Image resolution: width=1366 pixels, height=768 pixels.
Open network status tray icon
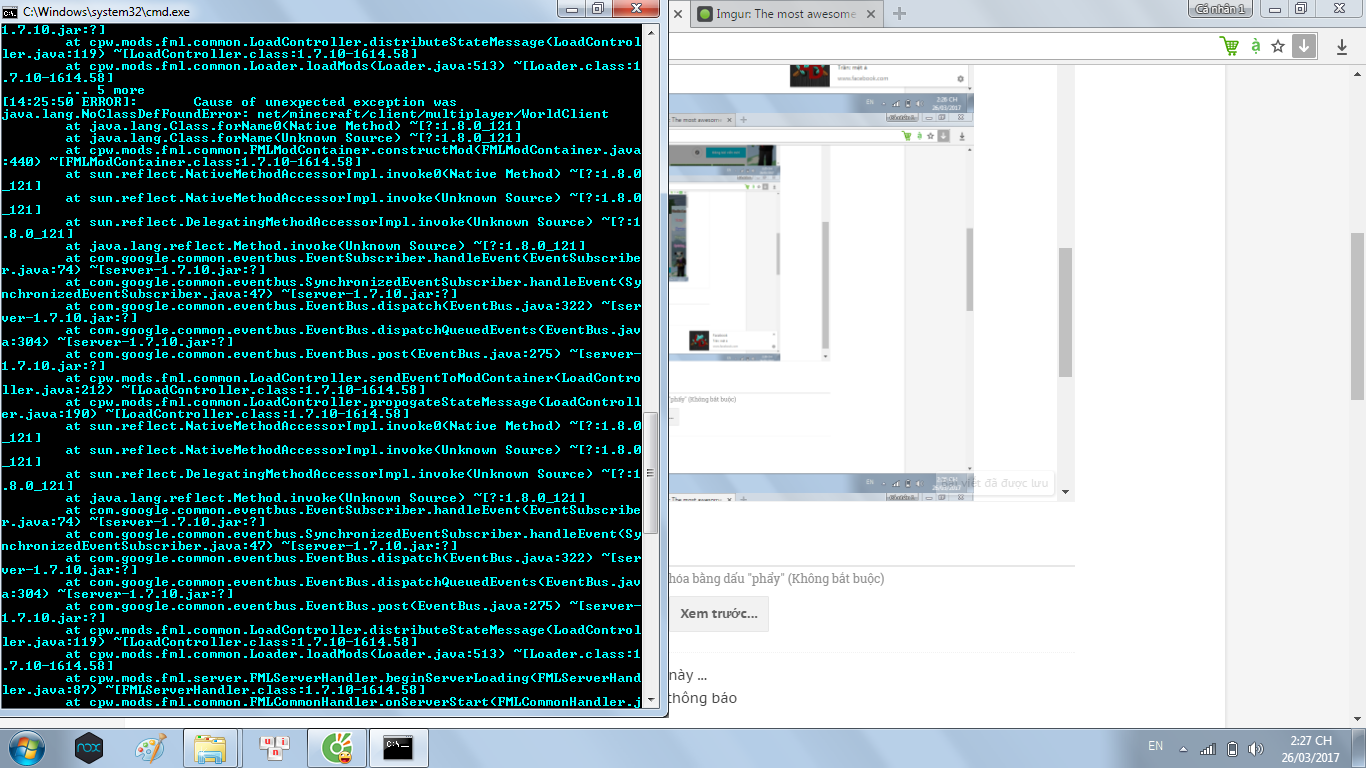(1209, 749)
